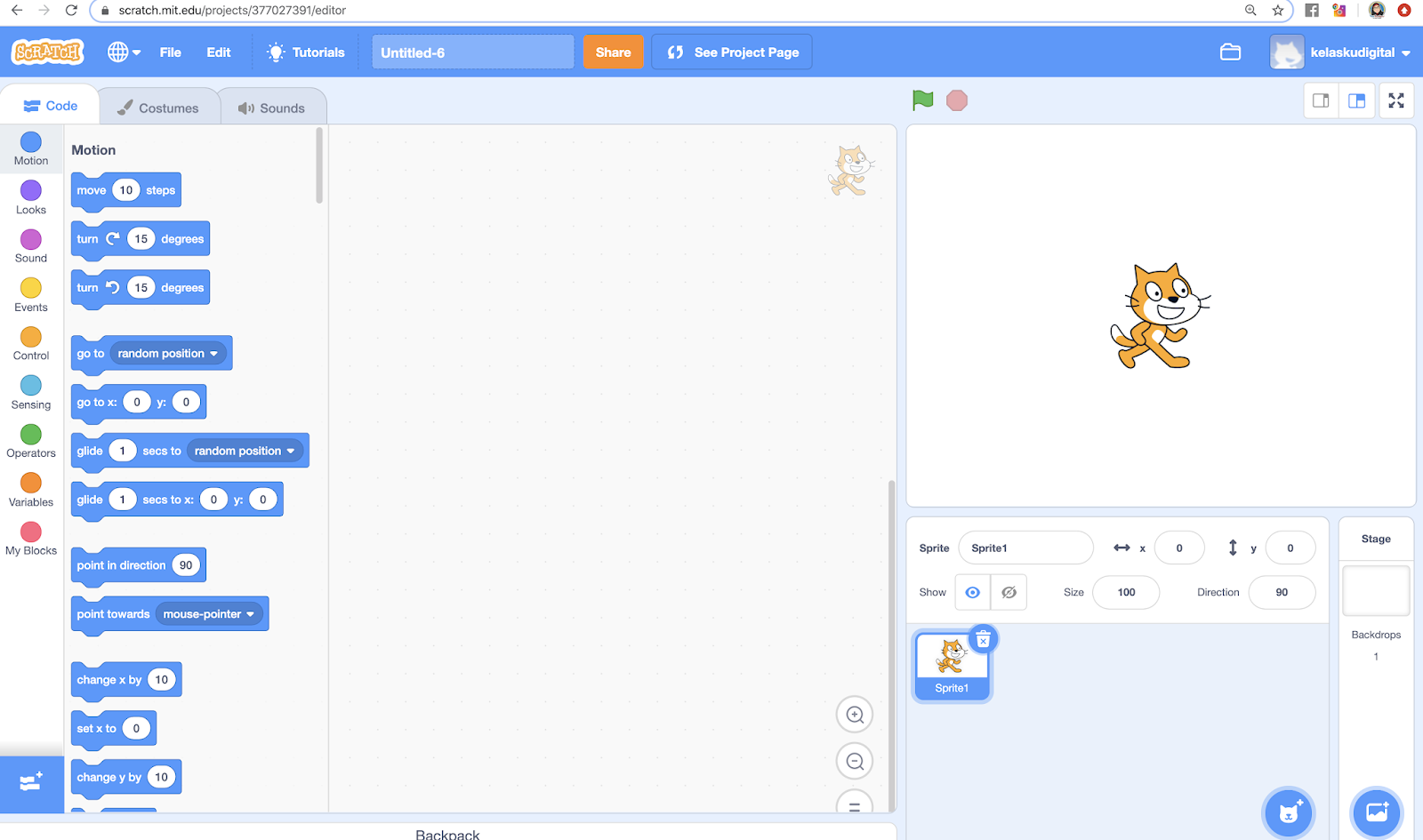Click the move 10 steps block

pyautogui.click(x=126, y=190)
